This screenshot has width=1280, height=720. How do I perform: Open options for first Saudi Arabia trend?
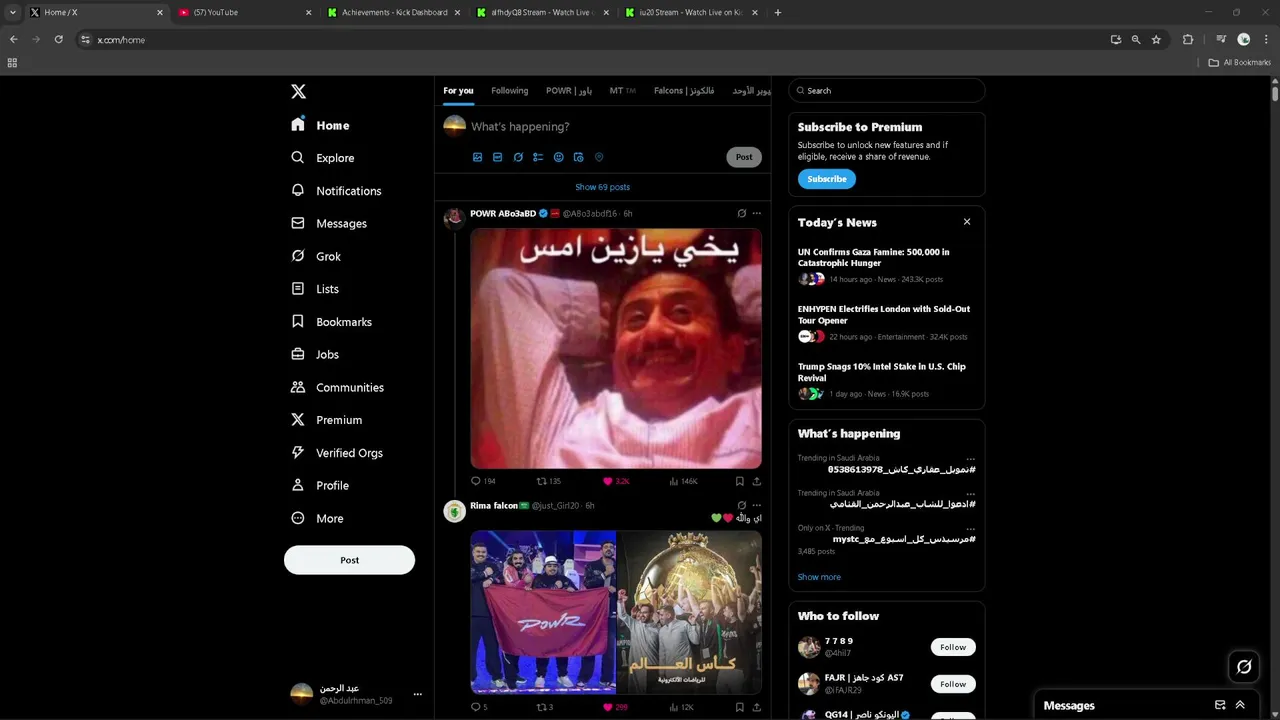tap(970, 458)
